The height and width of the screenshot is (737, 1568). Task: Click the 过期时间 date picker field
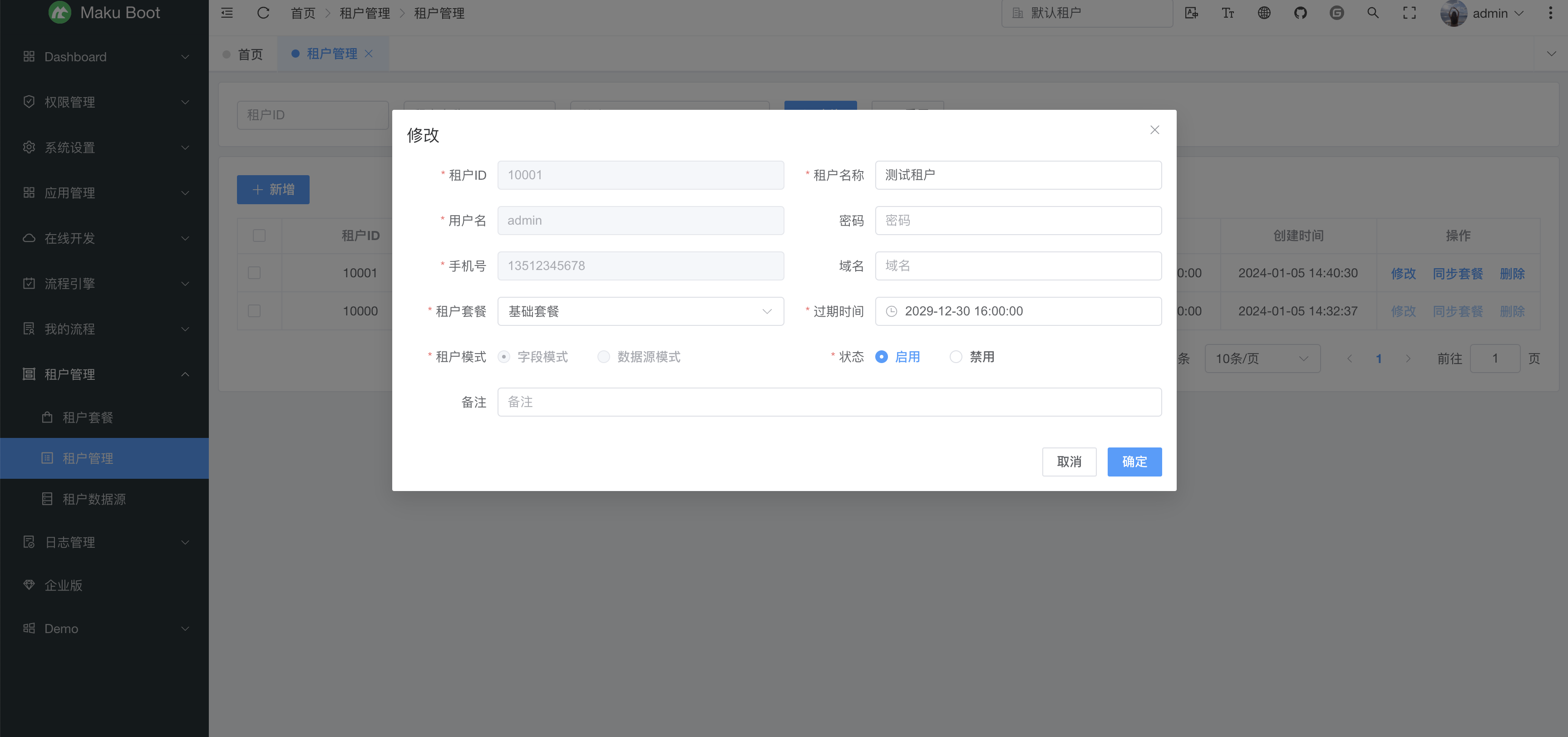click(1018, 311)
